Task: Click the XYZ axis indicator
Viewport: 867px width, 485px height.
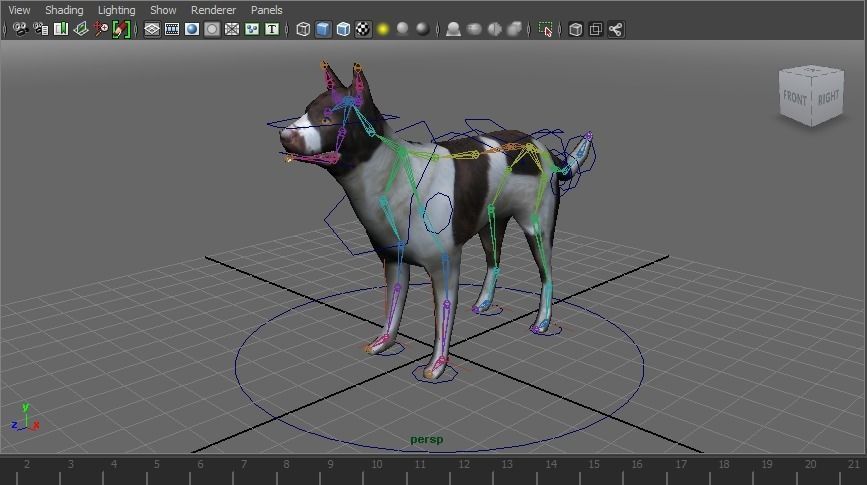Action: pos(25,418)
